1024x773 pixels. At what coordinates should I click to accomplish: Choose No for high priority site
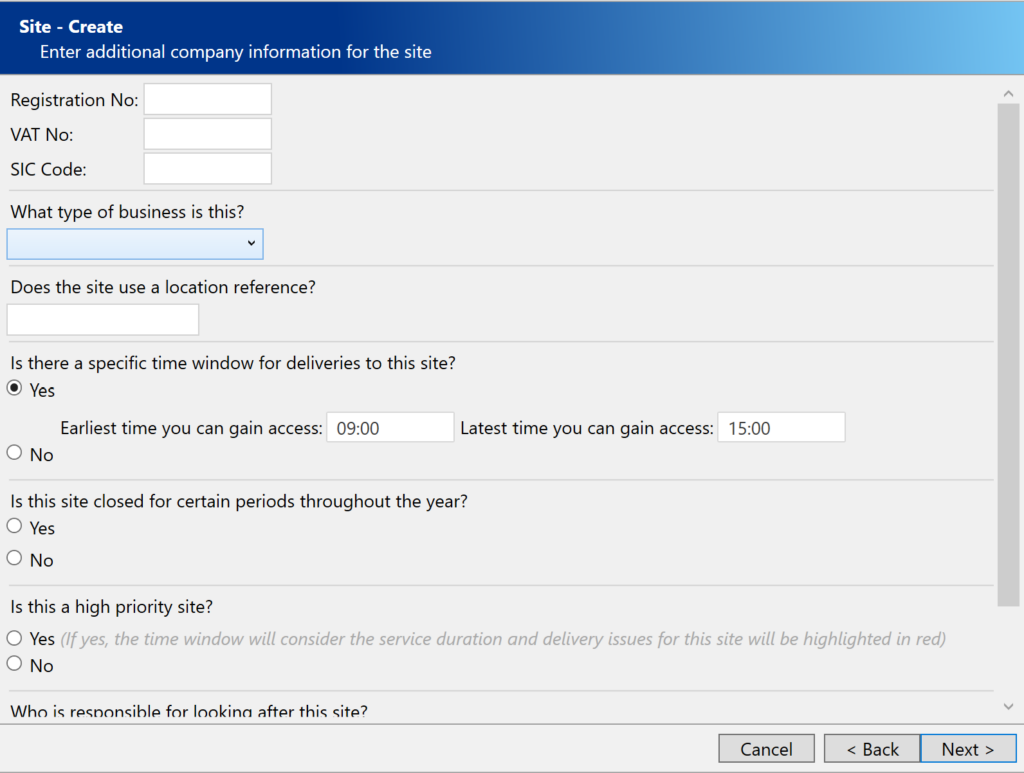click(x=15, y=664)
